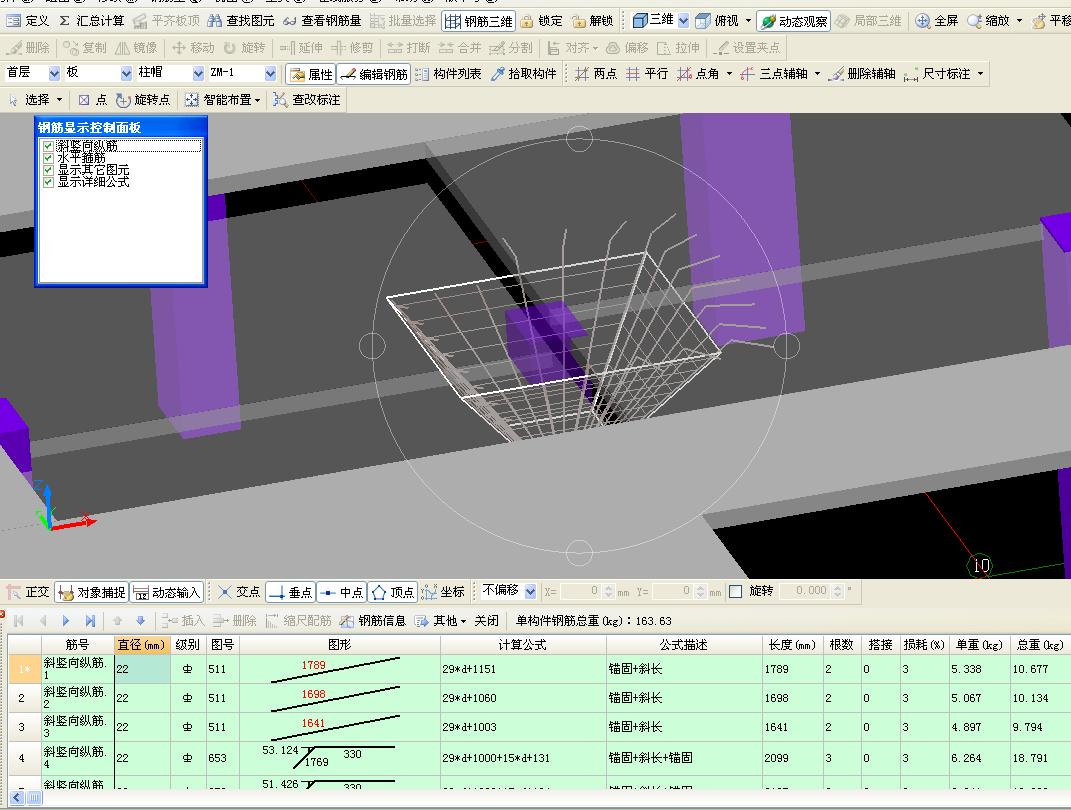Screen dimensions: 1071x810
Task: Click the table horizontal scrollbar left arrow
Action: click(16, 798)
